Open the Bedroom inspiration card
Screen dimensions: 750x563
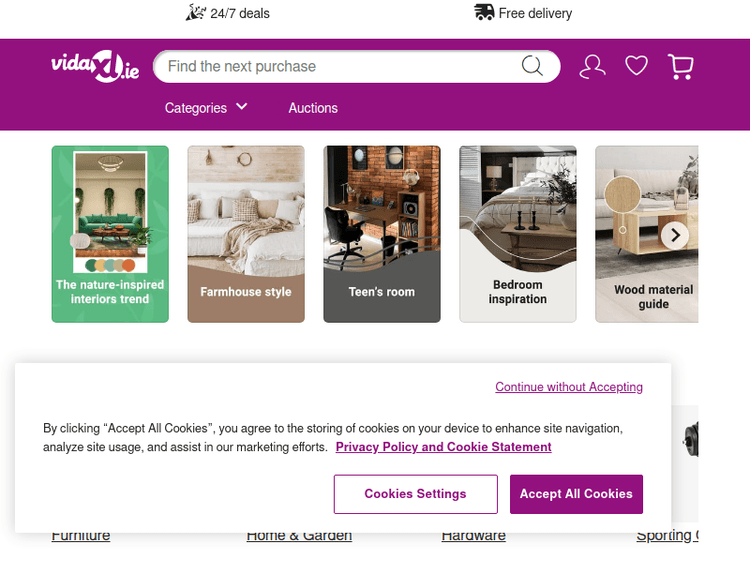[518, 234]
